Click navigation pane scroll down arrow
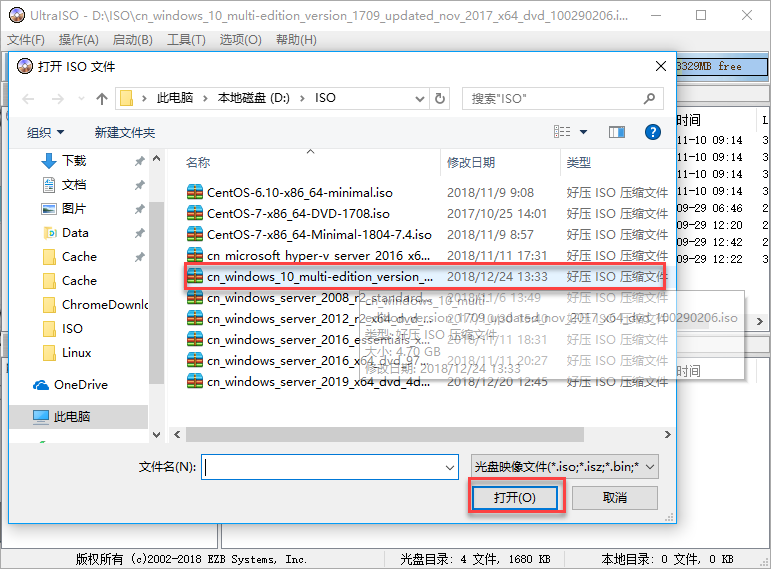This screenshot has width=771, height=569. [x=156, y=435]
